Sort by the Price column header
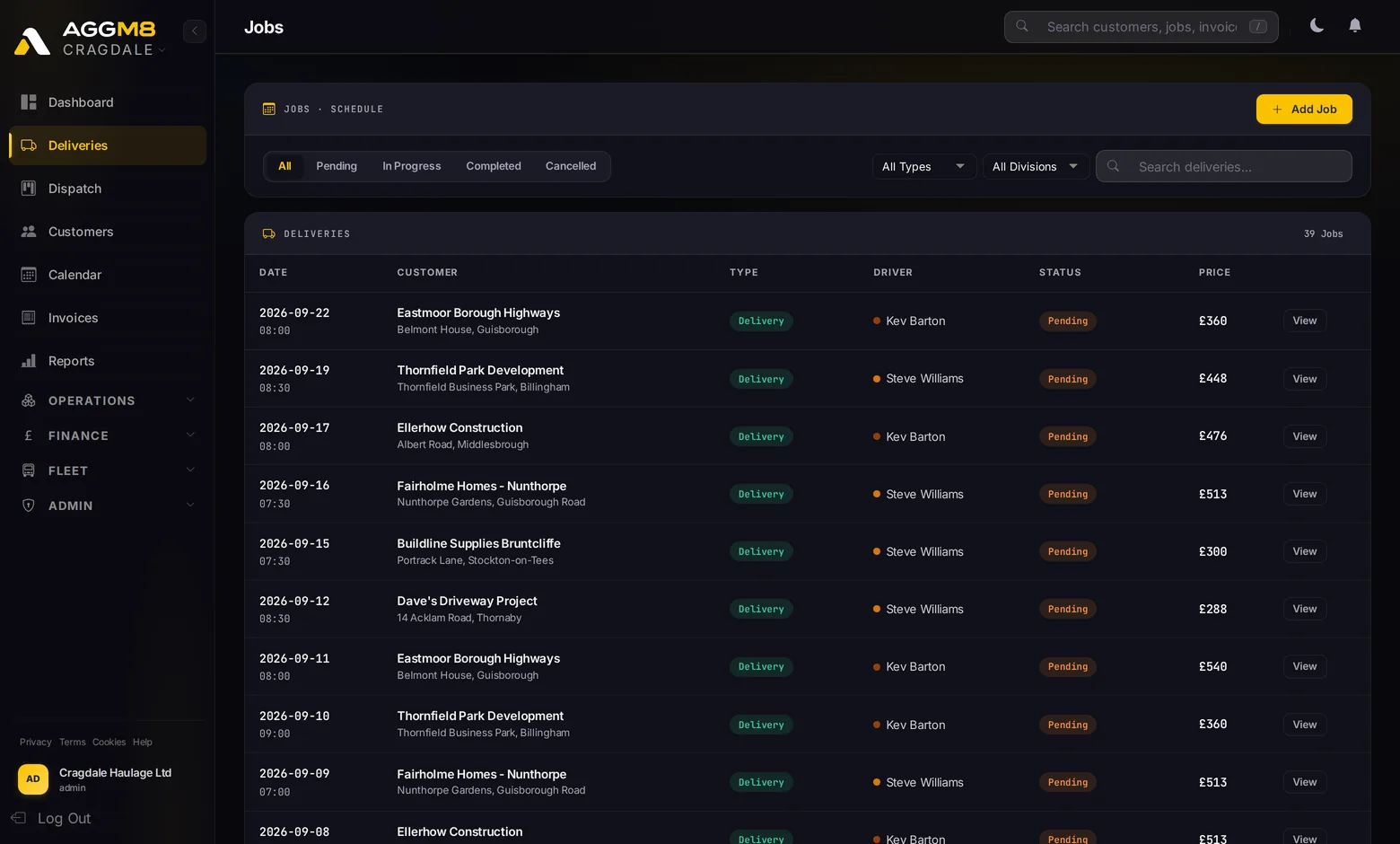 1214,272
